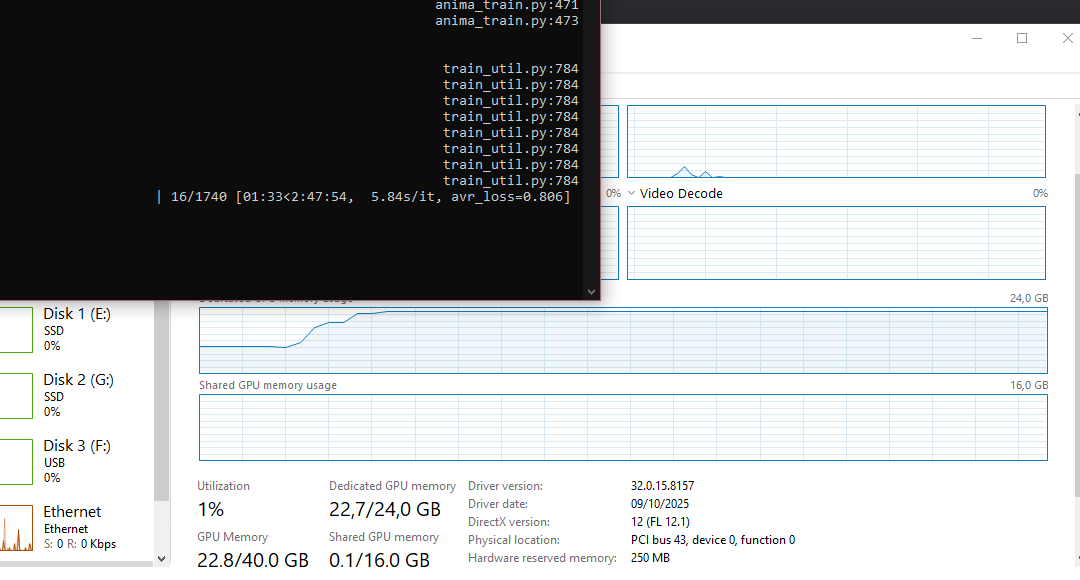
Task: Click the upper-right GPU engine graph
Action: (836, 141)
